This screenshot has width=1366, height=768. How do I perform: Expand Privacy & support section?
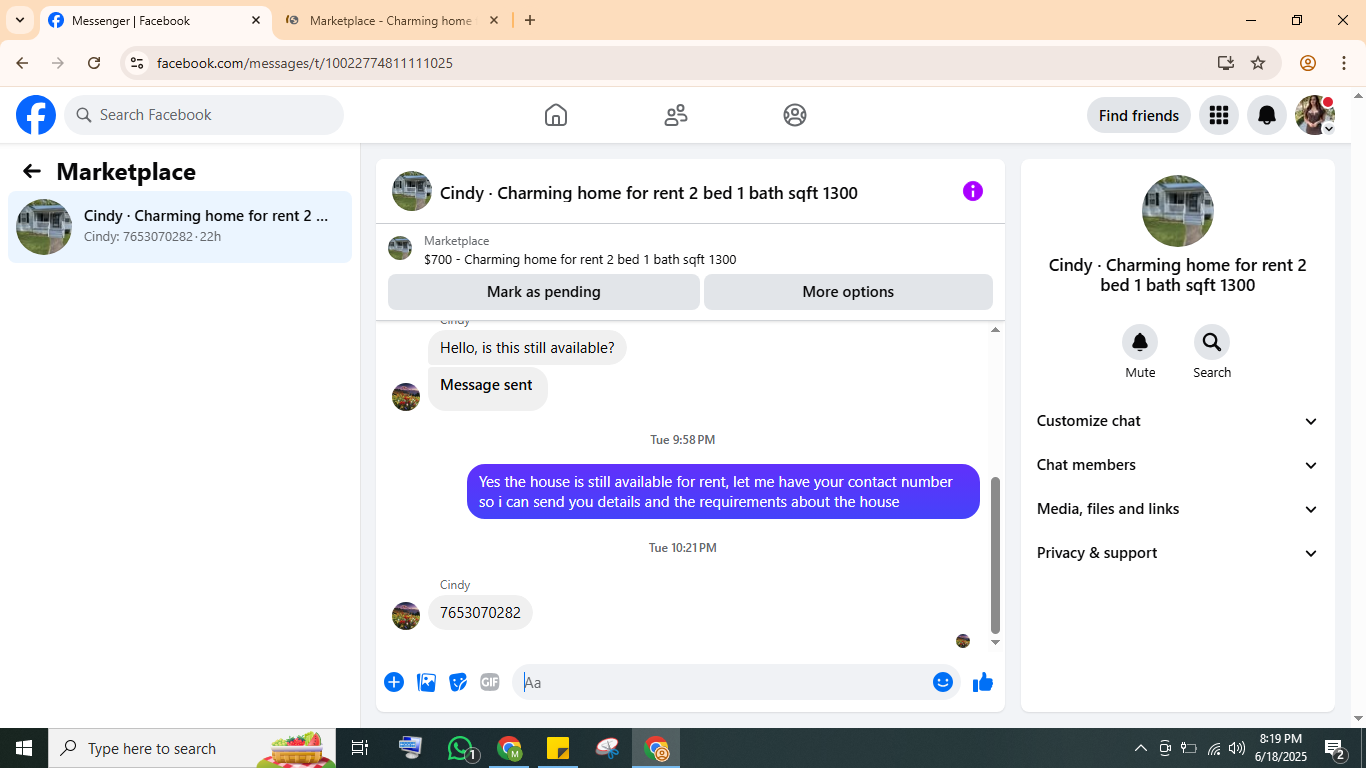[x=1178, y=553]
